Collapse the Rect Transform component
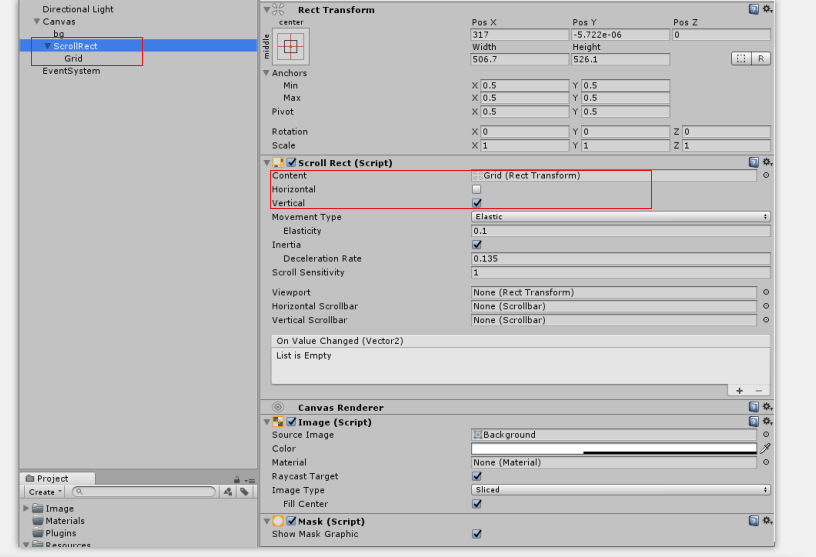The image size is (816, 557). (x=266, y=9)
